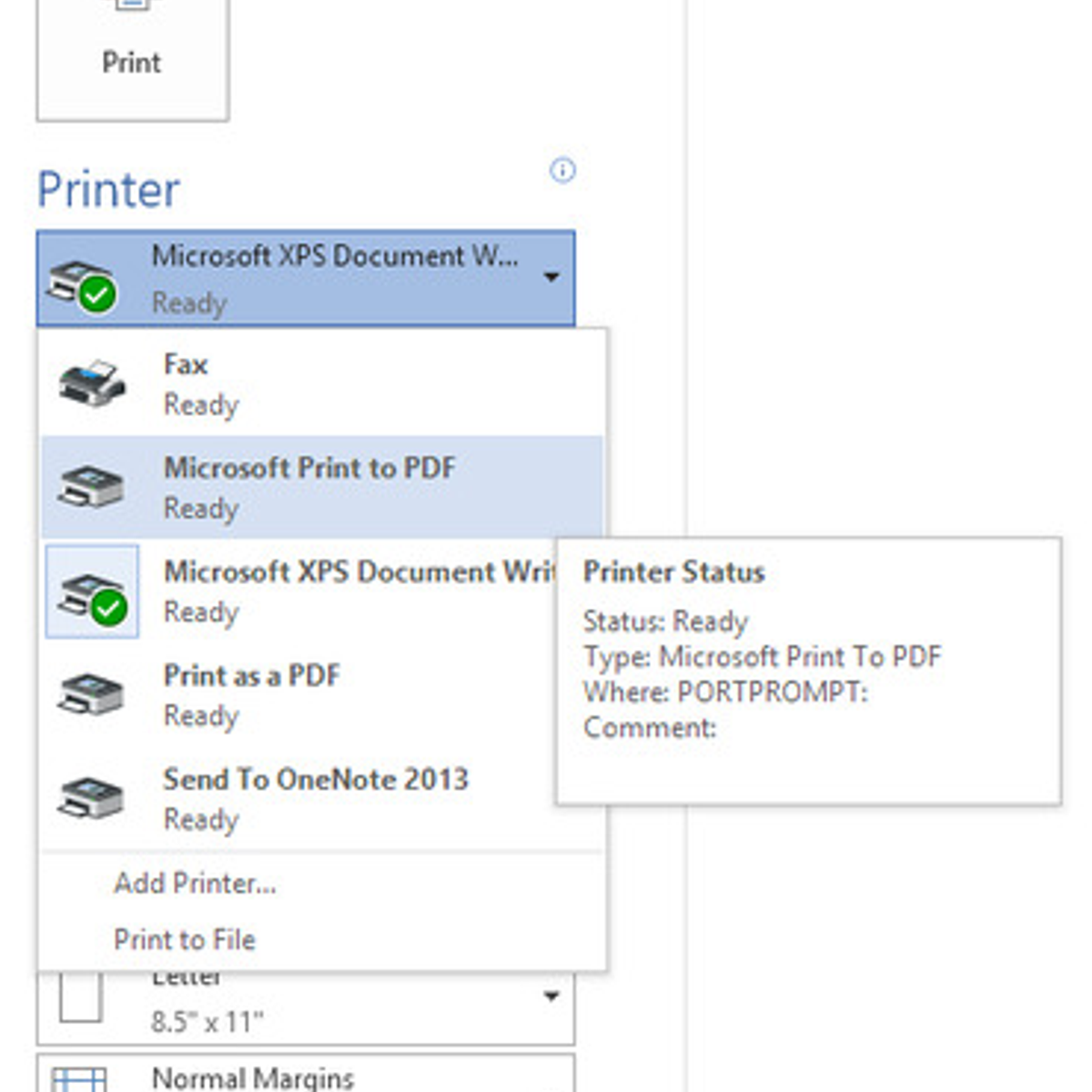Click the printer status info icon

(x=562, y=171)
